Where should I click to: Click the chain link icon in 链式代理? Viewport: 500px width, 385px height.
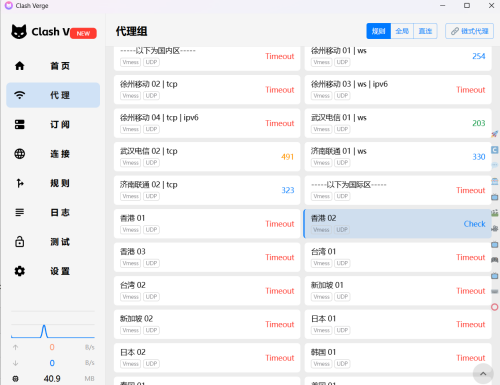coord(455,31)
